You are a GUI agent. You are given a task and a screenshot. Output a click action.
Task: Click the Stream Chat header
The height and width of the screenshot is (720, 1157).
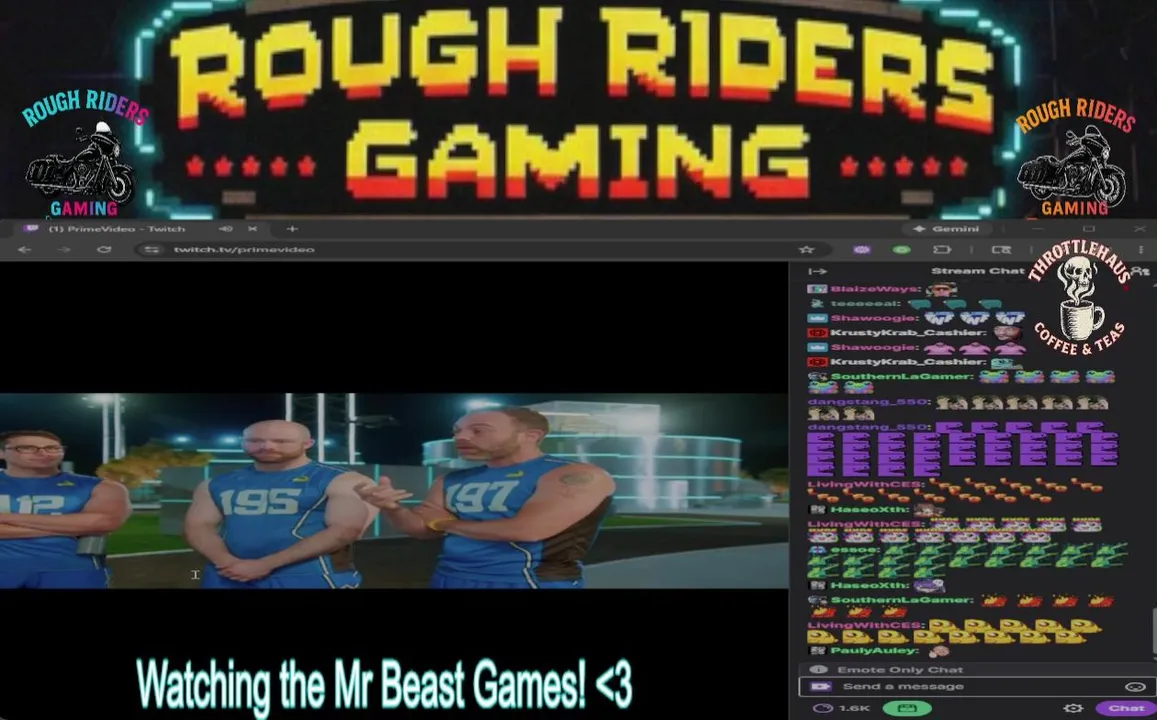point(978,271)
